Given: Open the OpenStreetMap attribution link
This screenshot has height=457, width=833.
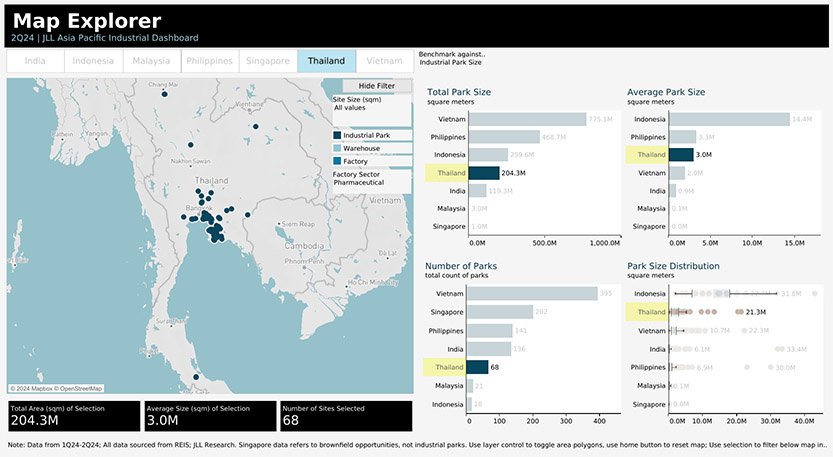Looking at the screenshot, I should point(81,388).
